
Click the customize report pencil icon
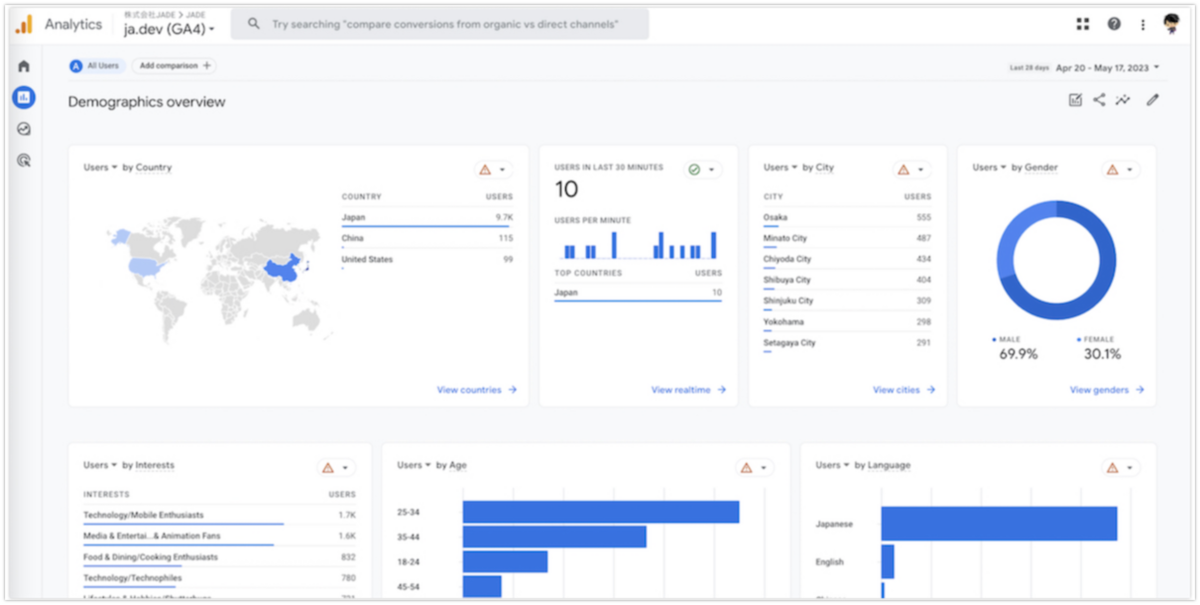(1153, 100)
